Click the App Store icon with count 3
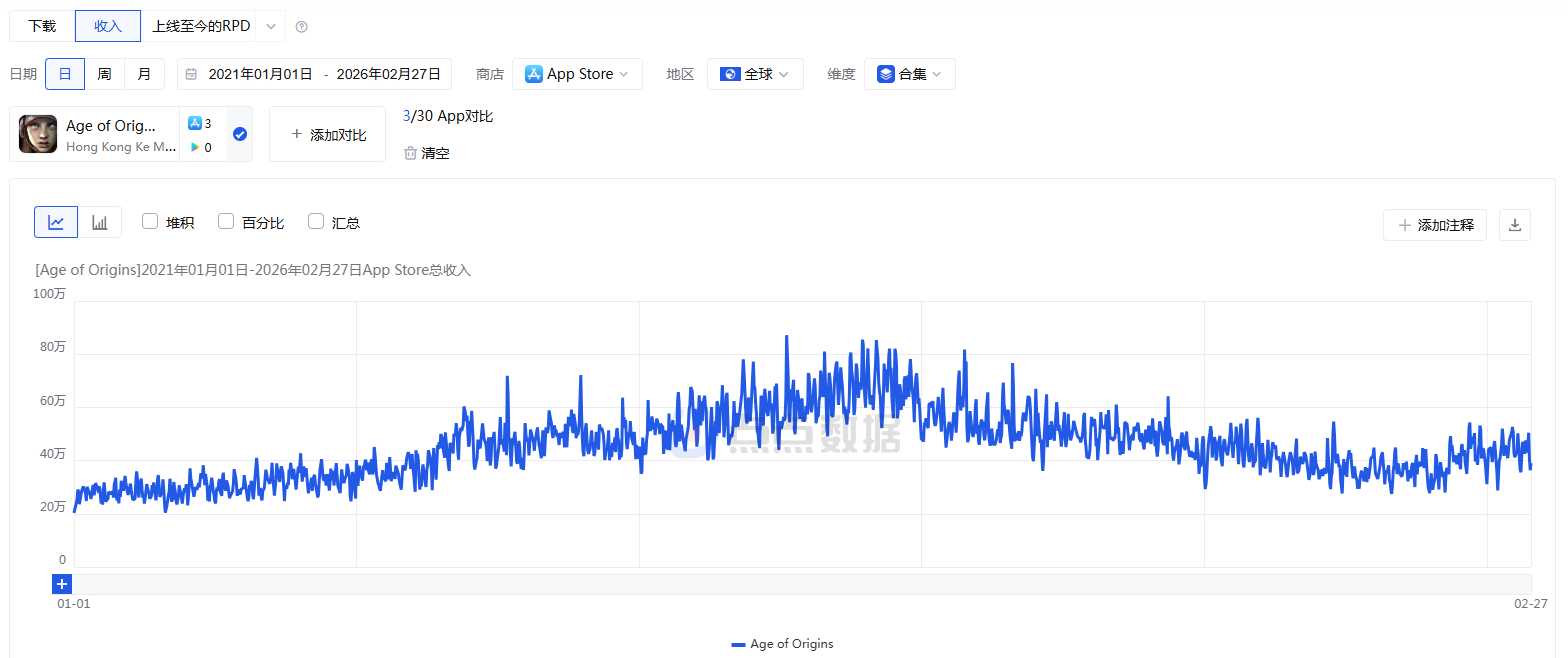The image size is (1568, 658). [x=195, y=124]
